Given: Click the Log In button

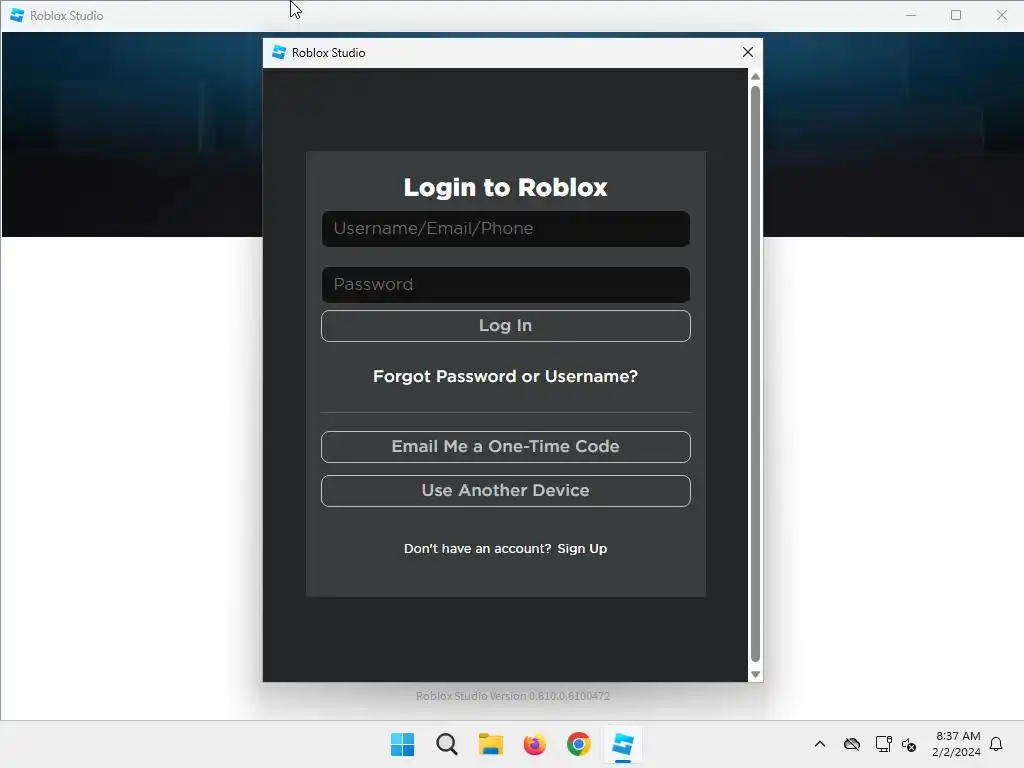Looking at the screenshot, I should [505, 326].
